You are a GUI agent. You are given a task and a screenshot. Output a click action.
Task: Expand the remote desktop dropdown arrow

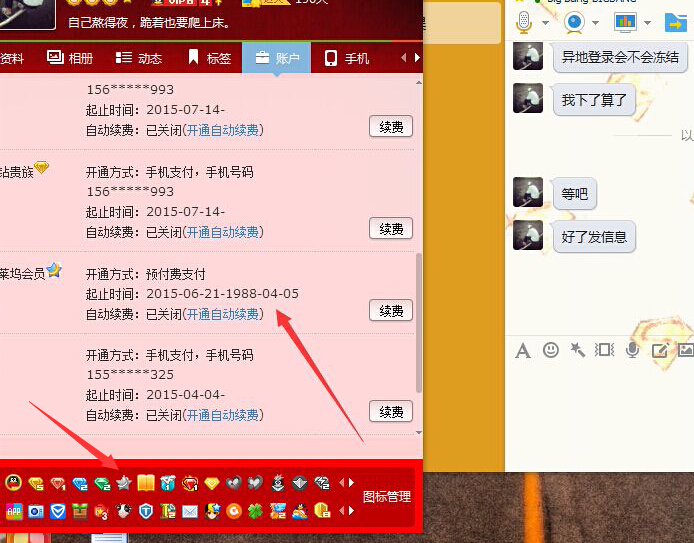[x=648, y=23]
